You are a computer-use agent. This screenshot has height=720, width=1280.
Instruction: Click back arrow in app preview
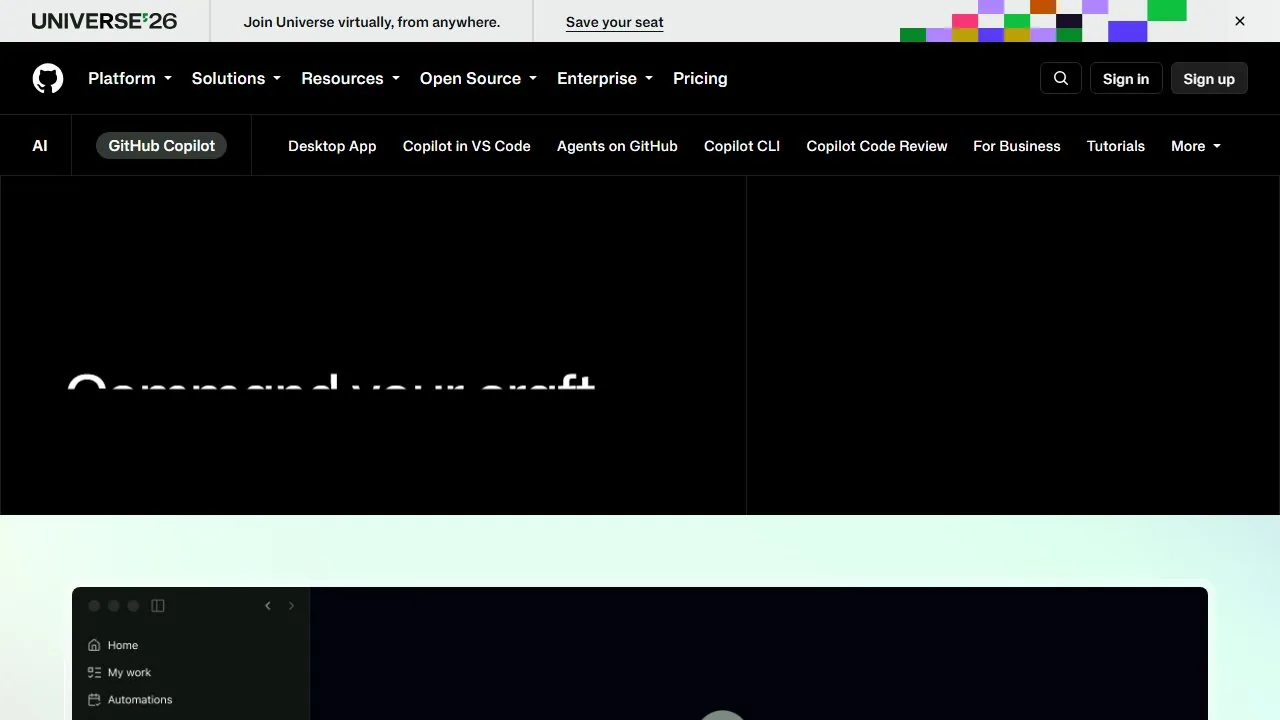[x=268, y=606]
